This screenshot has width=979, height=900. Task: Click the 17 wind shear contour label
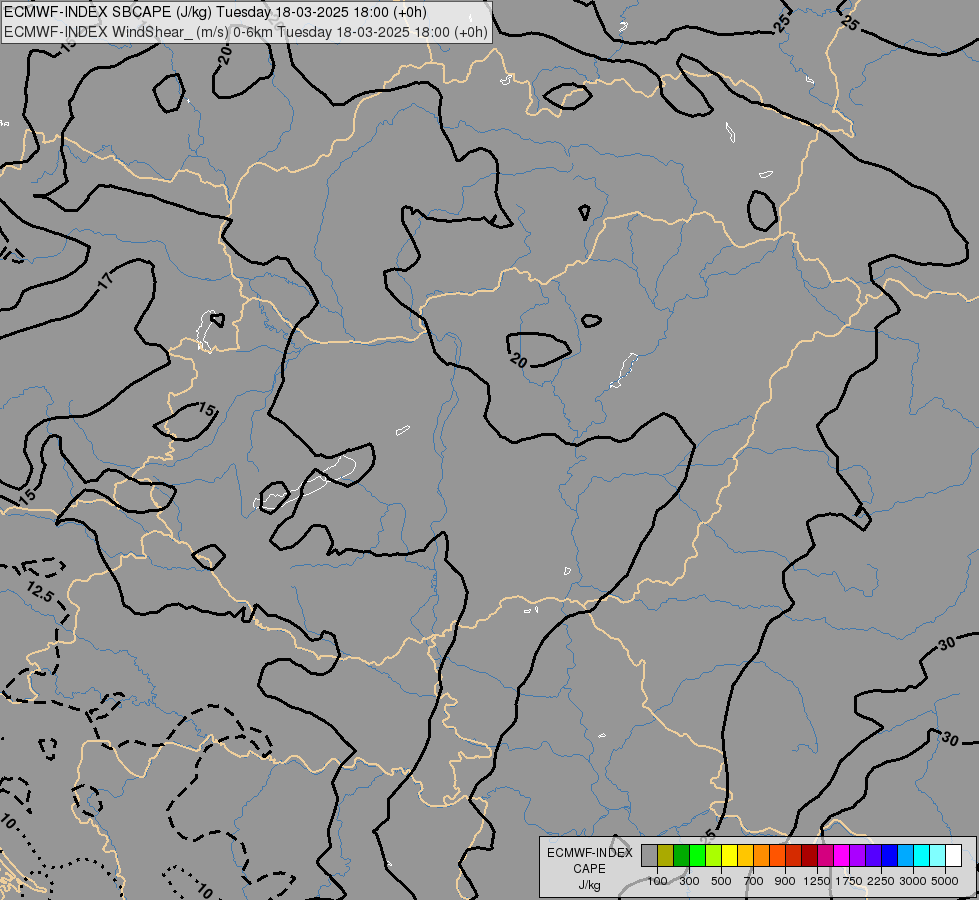[x=106, y=281]
